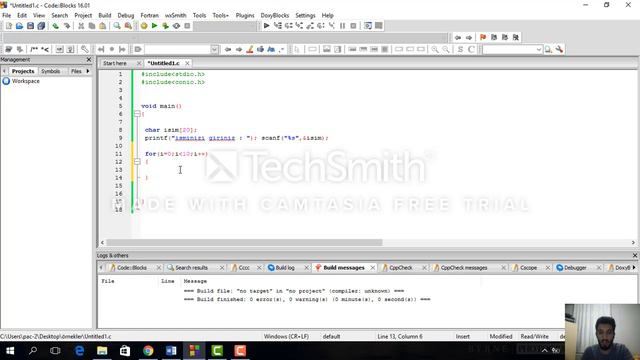Toggle the S source view button
Image resolution: width=640 pixels, height=360 pixels.
tap(460, 49)
